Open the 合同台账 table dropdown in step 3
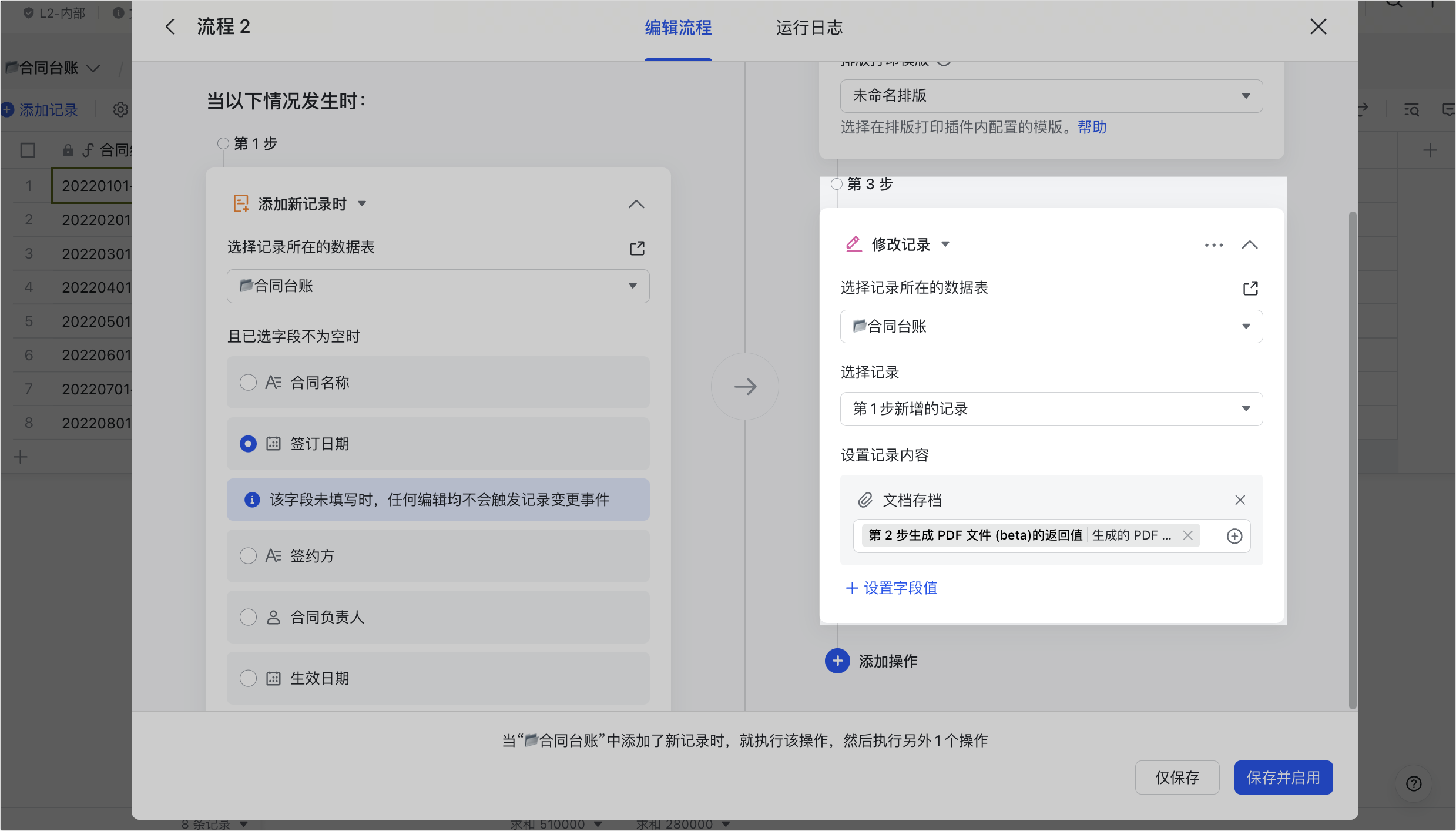The width and height of the screenshot is (1456, 831). (x=1051, y=326)
